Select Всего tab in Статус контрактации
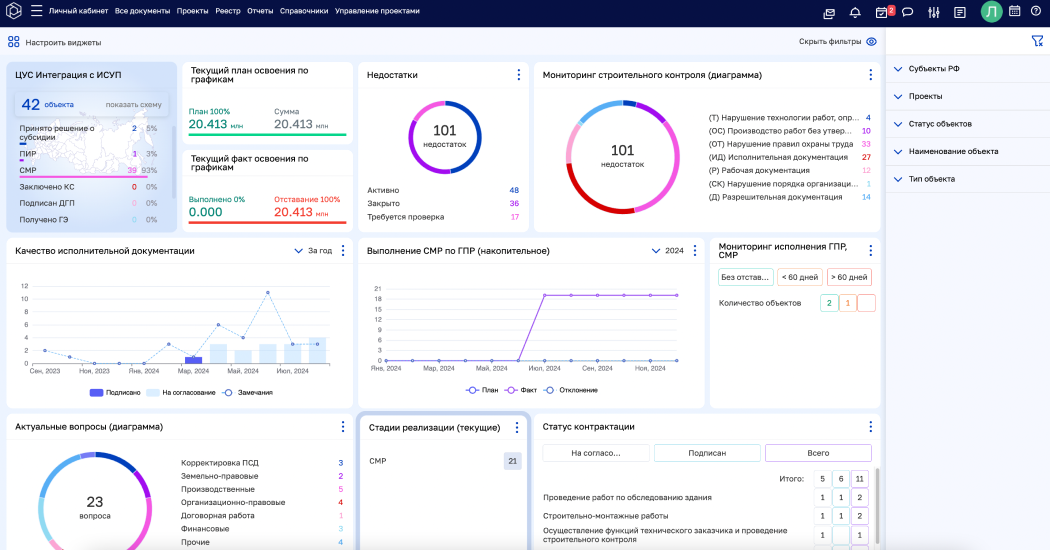The height and width of the screenshot is (550, 1050). [x=818, y=453]
